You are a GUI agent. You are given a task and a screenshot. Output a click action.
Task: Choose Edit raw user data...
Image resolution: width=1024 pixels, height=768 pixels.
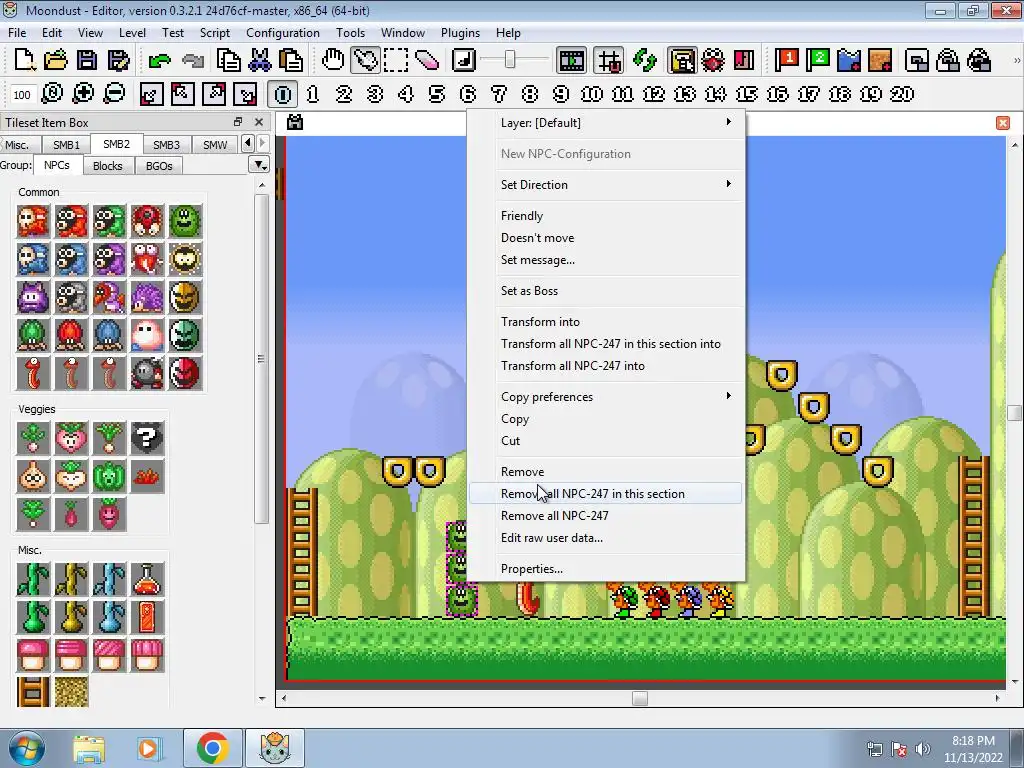click(x=607, y=538)
